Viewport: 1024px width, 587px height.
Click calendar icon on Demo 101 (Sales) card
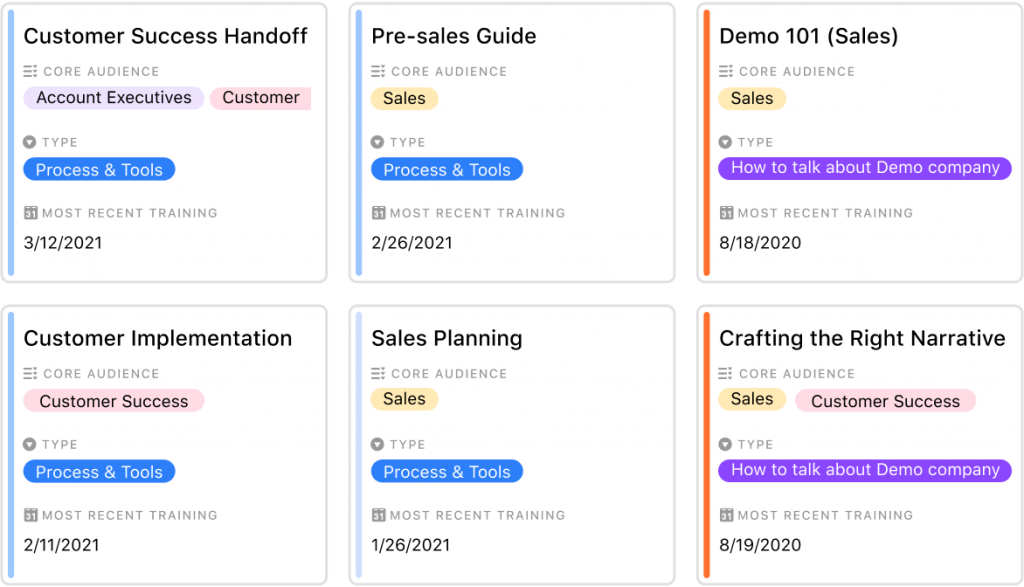tap(726, 213)
